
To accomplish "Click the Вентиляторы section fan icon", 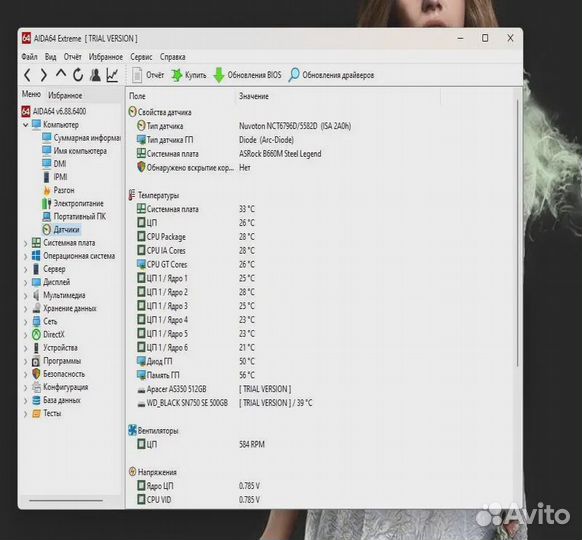I will (133, 431).
